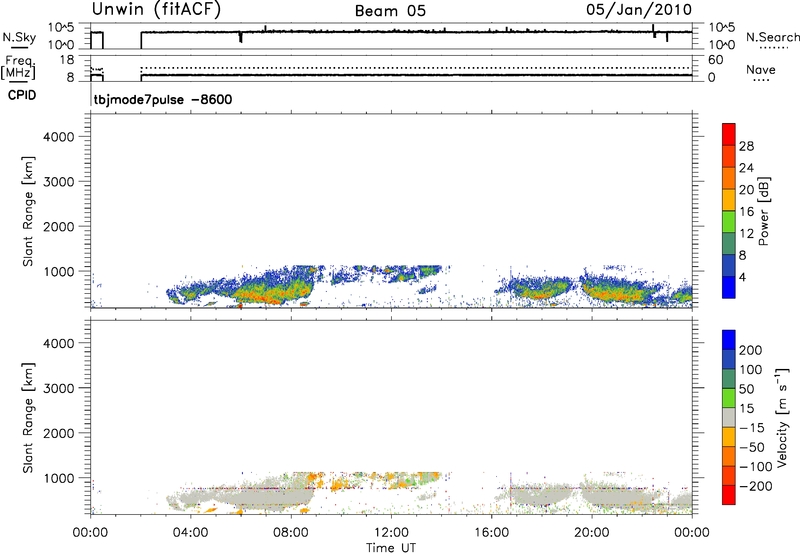Click the "4000" tick of the power panel

59,137
